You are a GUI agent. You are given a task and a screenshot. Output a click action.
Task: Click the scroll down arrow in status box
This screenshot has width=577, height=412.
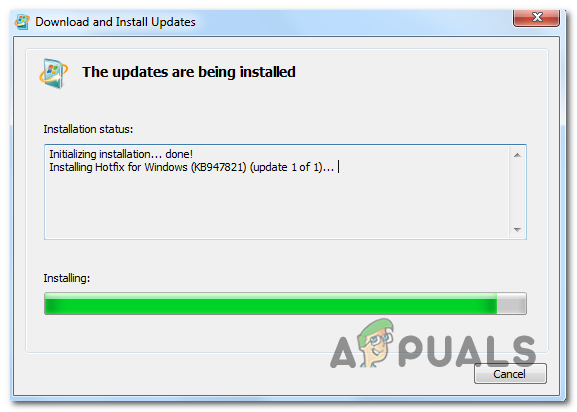click(517, 230)
